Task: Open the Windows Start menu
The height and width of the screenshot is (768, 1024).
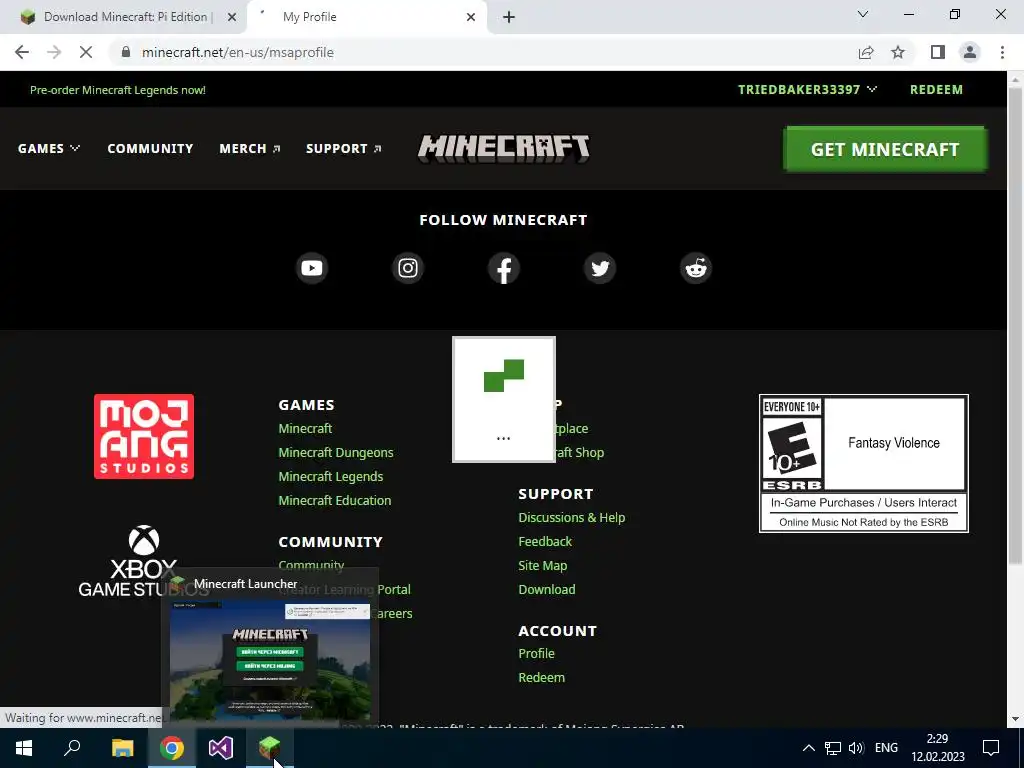Action: click(x=24, y=748)
